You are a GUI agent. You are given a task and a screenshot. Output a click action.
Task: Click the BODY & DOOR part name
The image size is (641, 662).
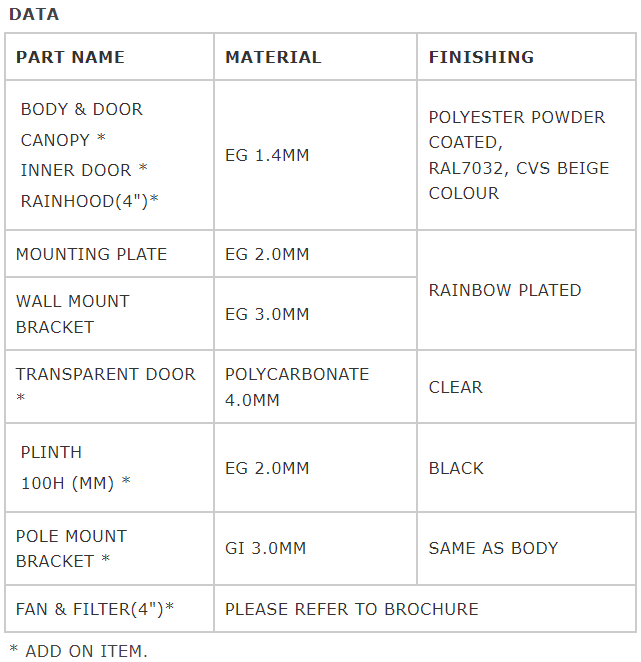82,109
